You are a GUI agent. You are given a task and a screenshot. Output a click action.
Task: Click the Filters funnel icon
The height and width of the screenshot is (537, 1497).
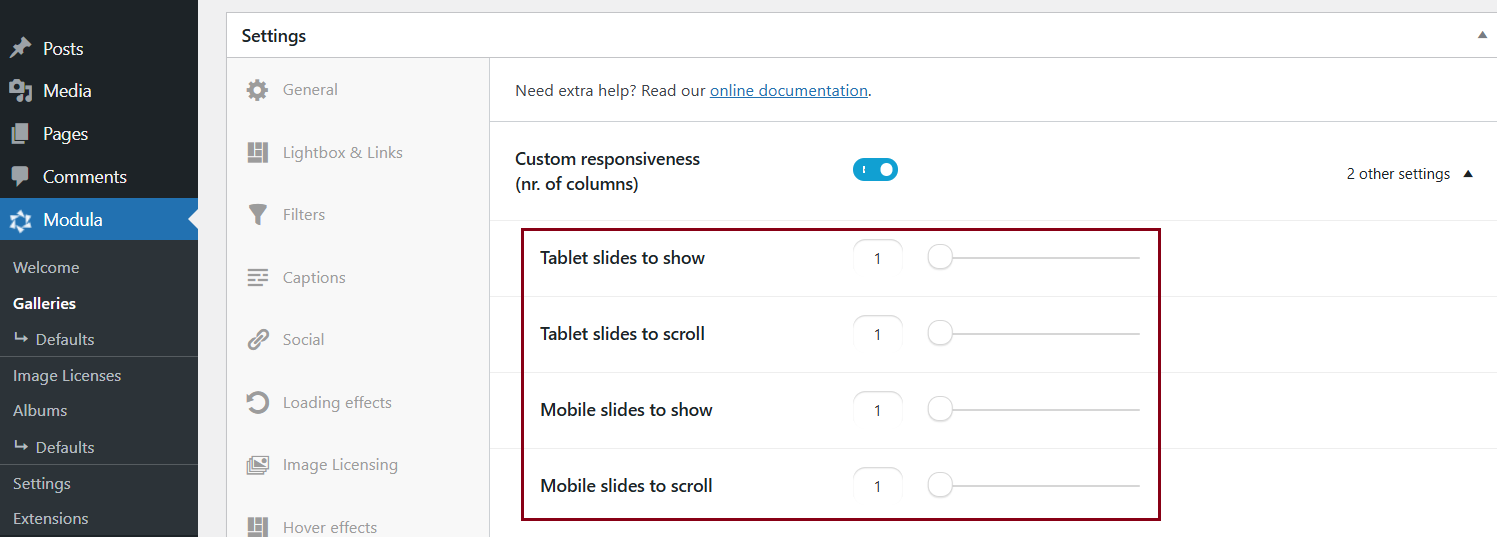pos(257,215)
